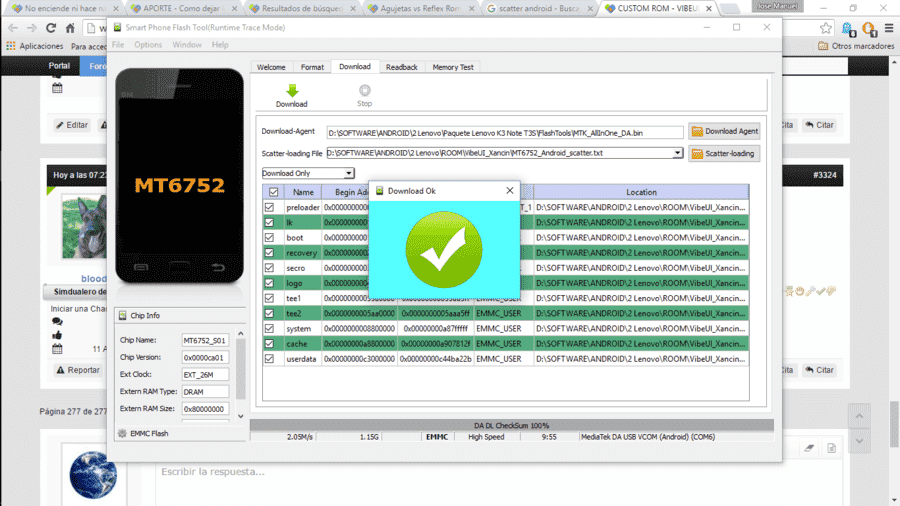Uncheck the lk partition checkbox
The image size is (900, 506).
coord(269,223)
